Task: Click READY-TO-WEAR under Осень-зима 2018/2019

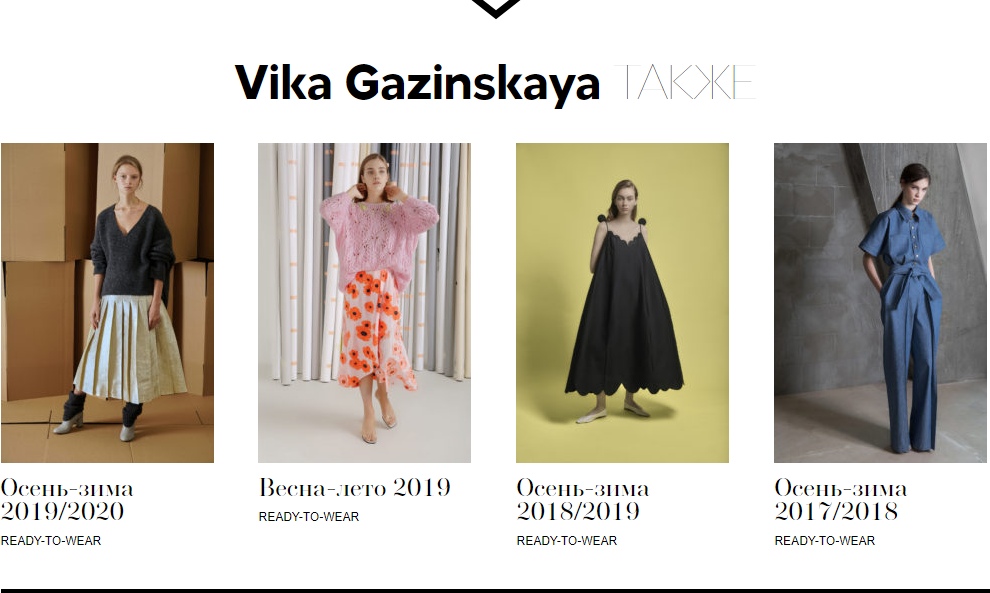Action: tap(567, 541)
